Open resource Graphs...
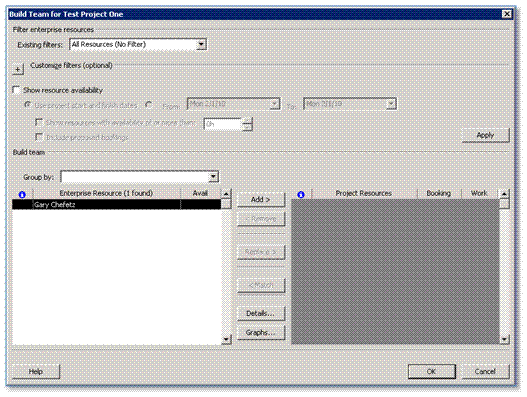 click(x=261, y=332)
